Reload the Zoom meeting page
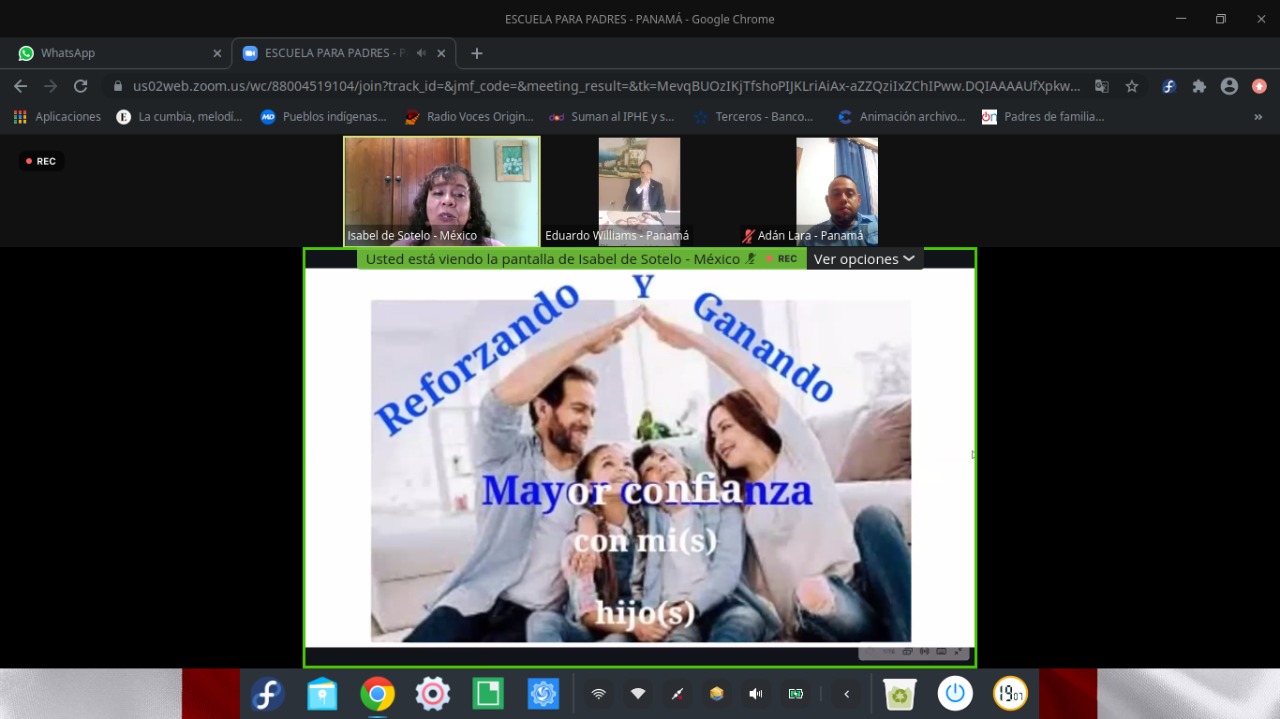 coord(81,86)
